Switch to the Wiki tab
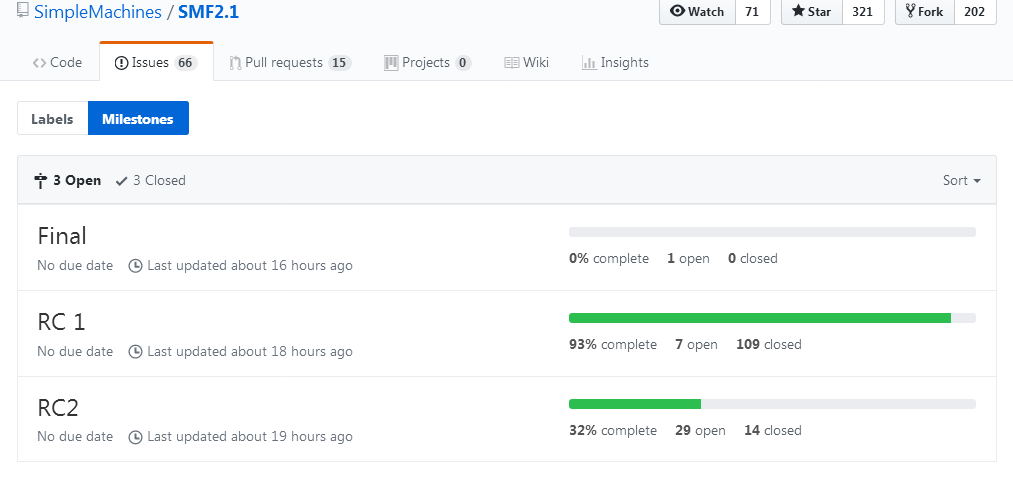This screenshot has height=492, width=1013. click(526, 63)
